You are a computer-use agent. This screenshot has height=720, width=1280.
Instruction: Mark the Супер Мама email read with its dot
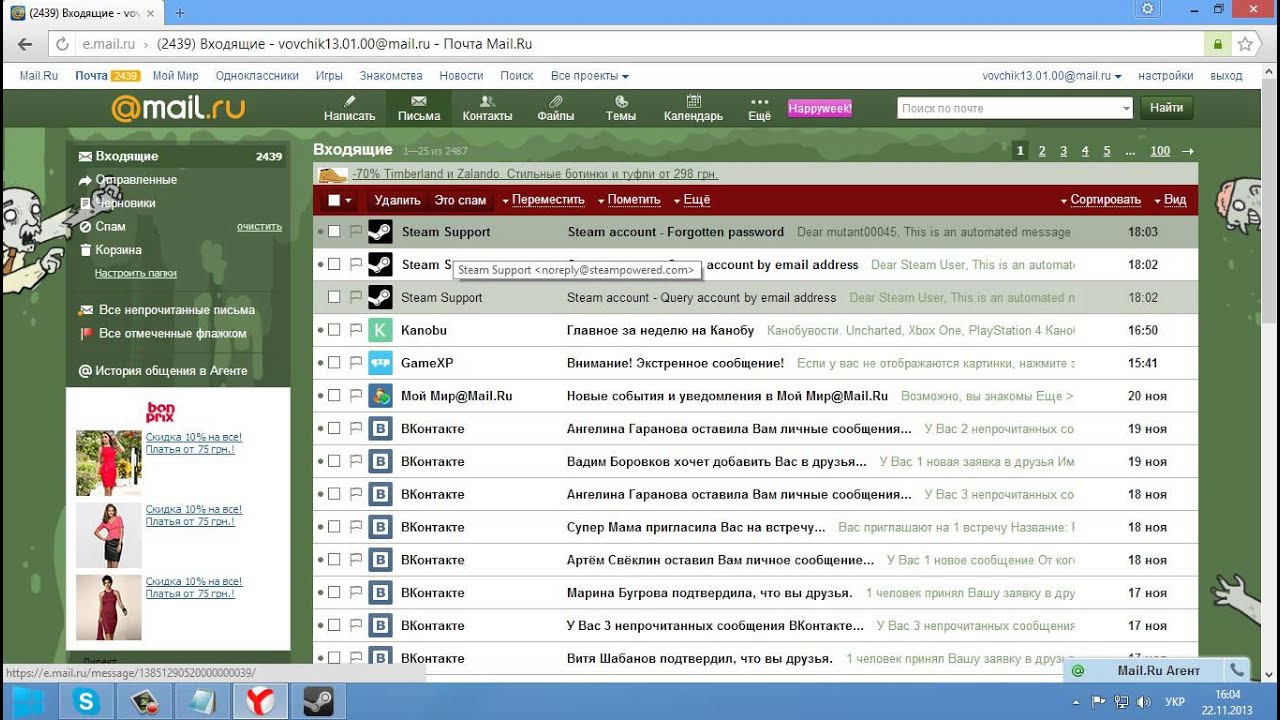[321, 527]
